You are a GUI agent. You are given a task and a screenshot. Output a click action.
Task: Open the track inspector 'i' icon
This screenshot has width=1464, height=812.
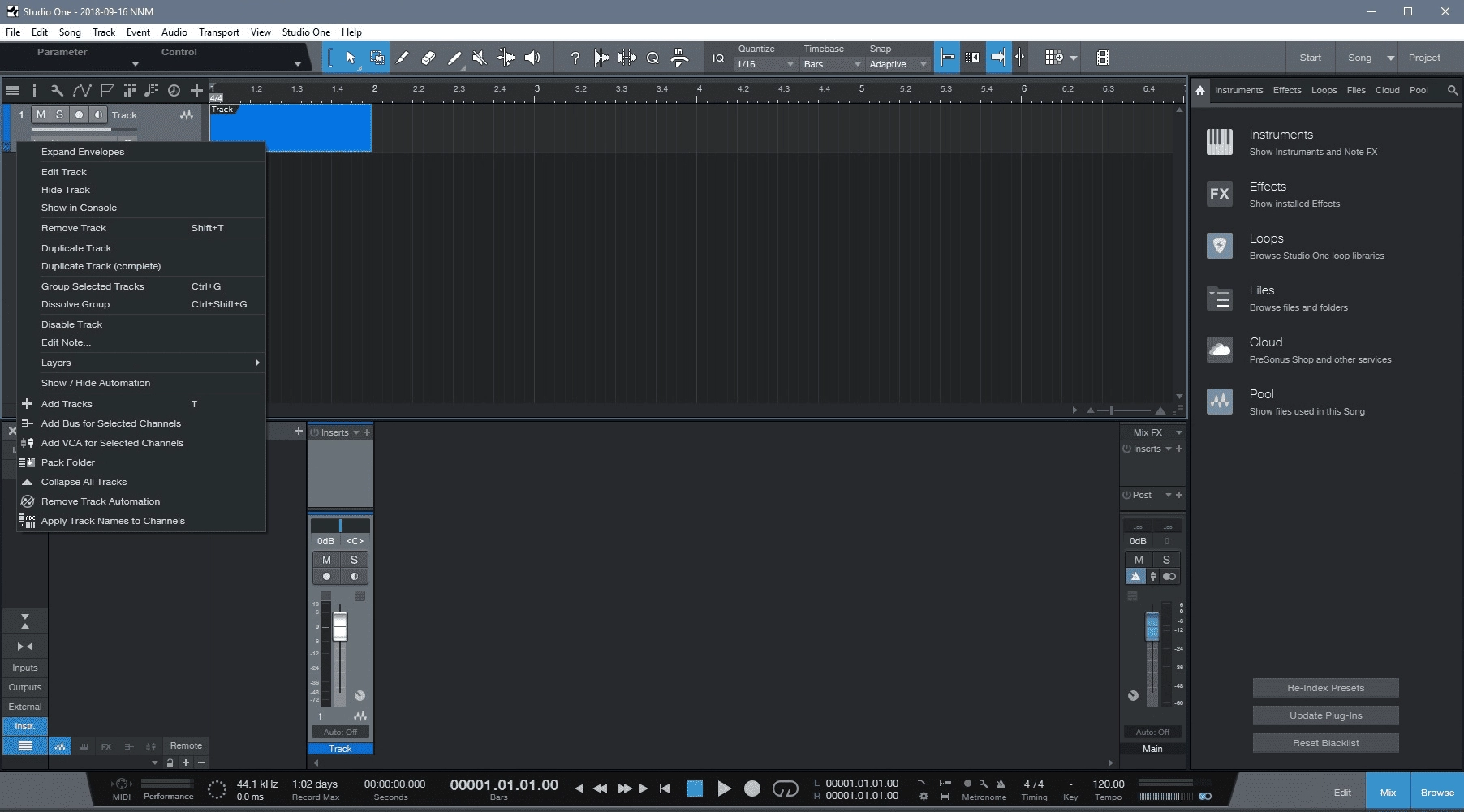[34, 90]
